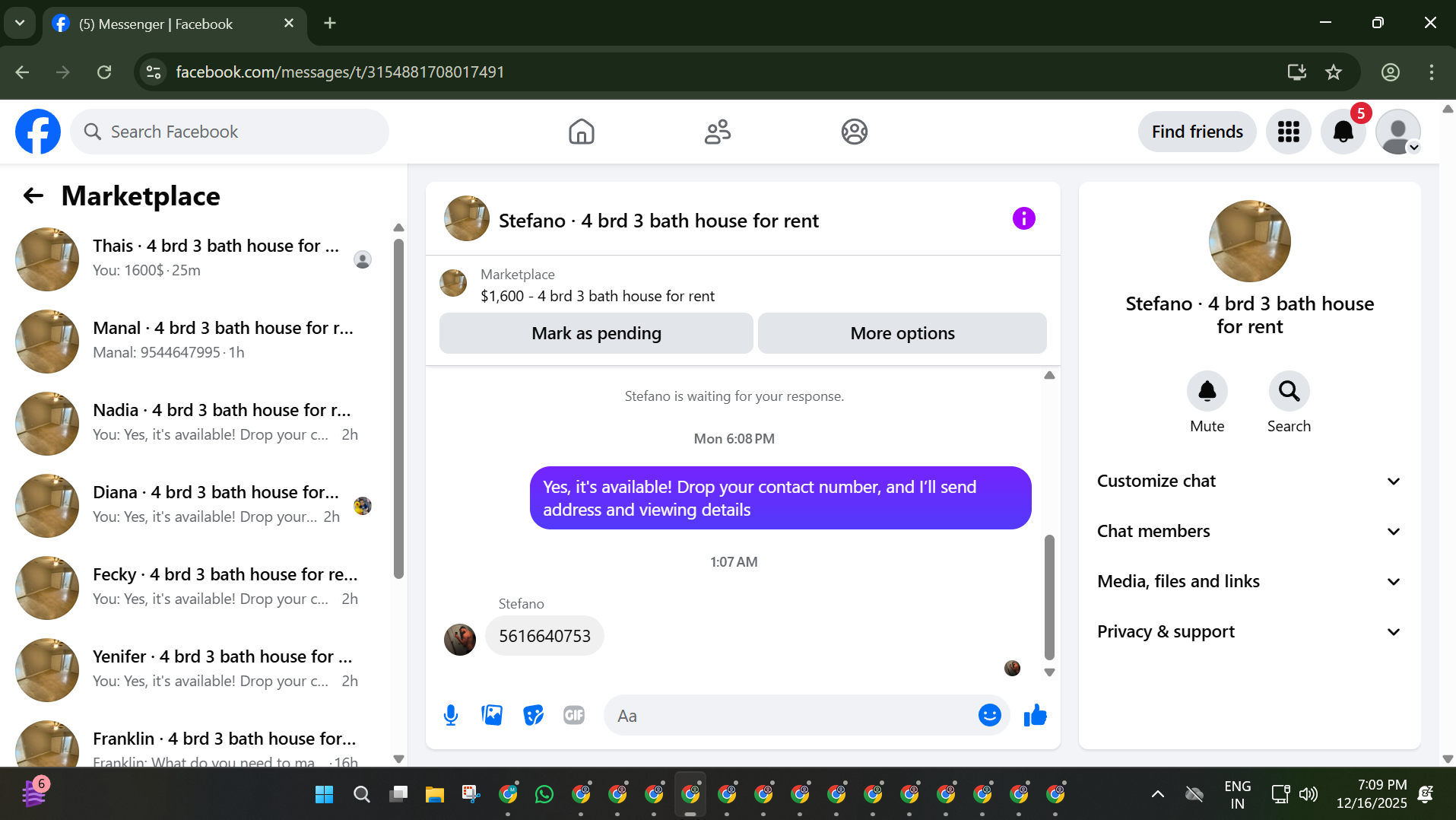Open More options for the listing
Screen dimensions: 1456x820
902,333
